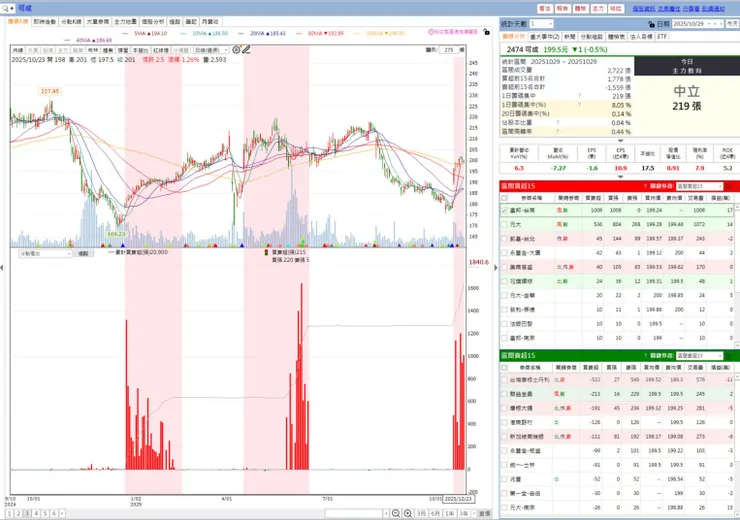
Task: Click the 今天 button
Action: [732, 24]
